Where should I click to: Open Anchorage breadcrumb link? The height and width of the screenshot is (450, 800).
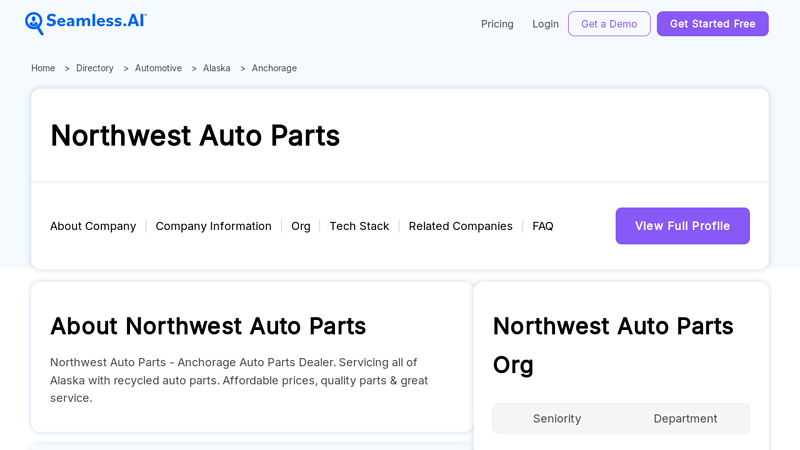[x=274, y=68]
